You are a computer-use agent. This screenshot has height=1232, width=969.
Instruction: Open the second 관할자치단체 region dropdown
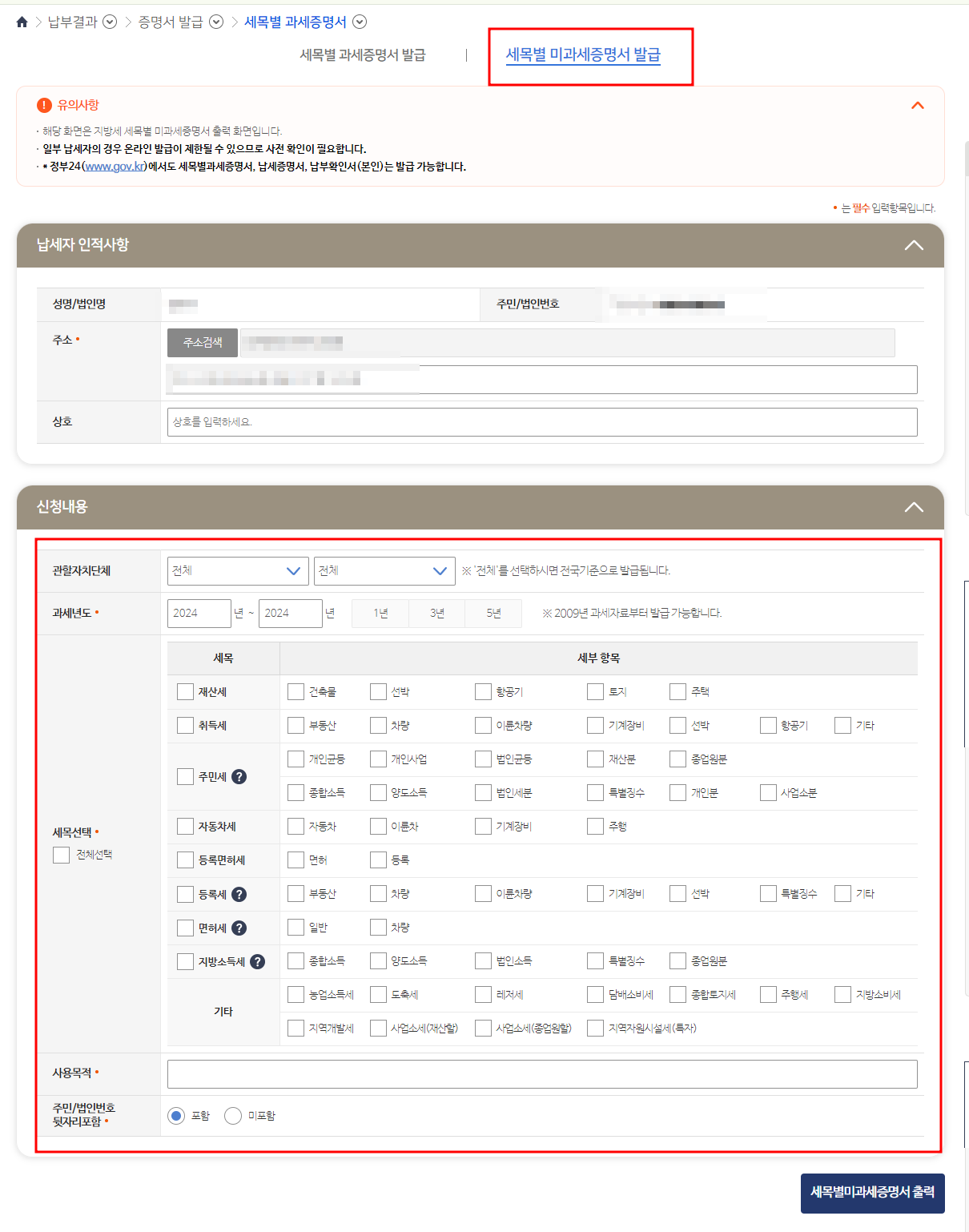pos(384,570)
